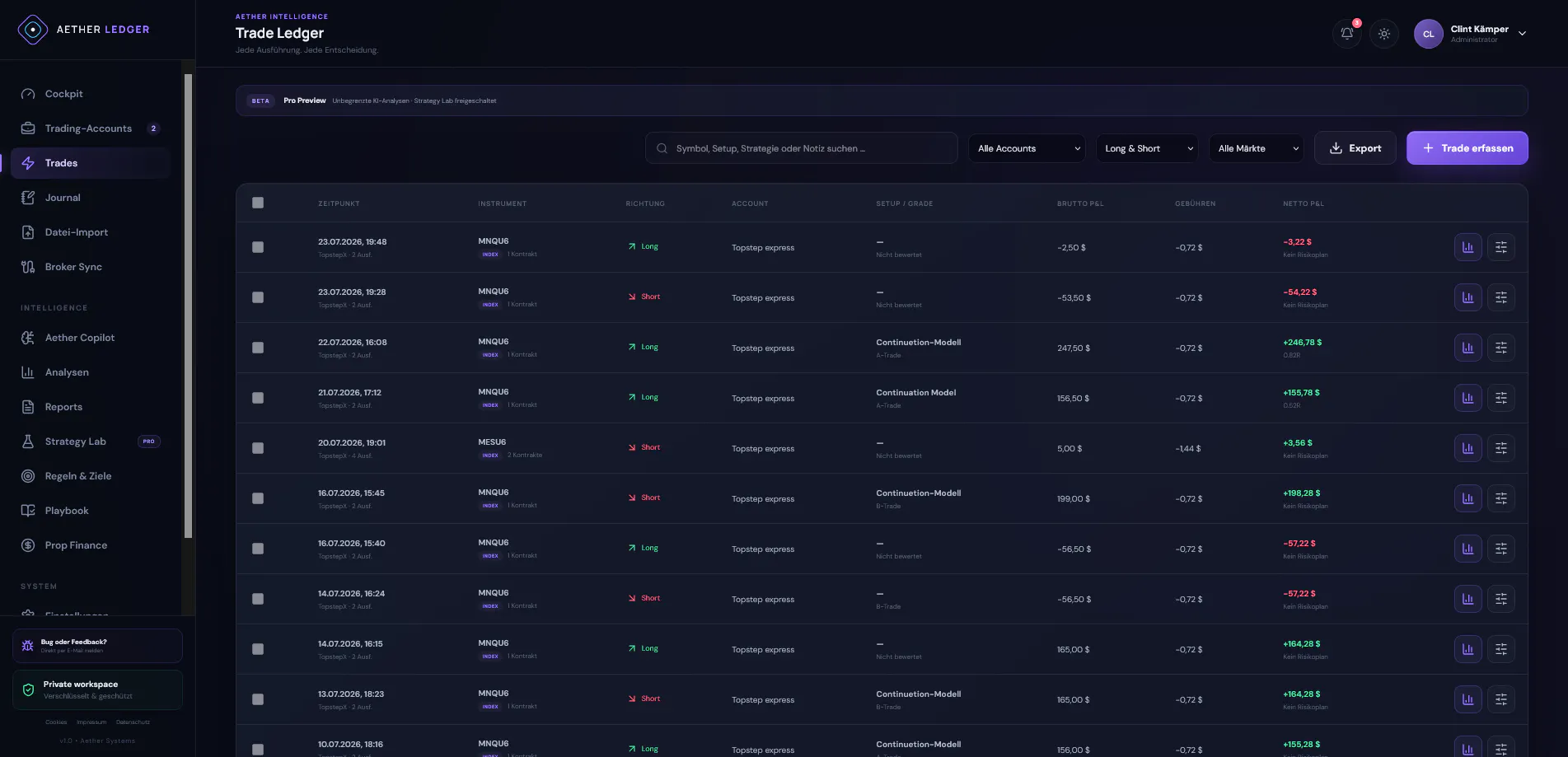Screen dimensions: 1568x757
Task: Open sliders icon for 20.07.2026, 19:01 trade
Action: [x=1501, y=448]
